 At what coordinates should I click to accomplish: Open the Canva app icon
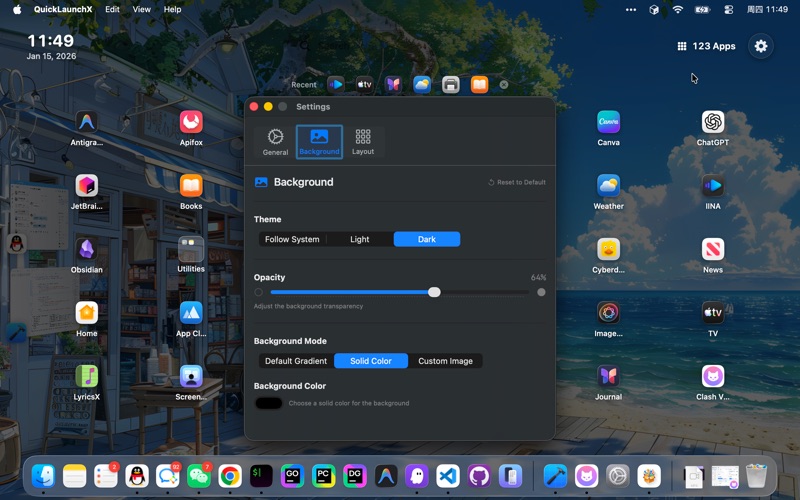coord(608,122)
